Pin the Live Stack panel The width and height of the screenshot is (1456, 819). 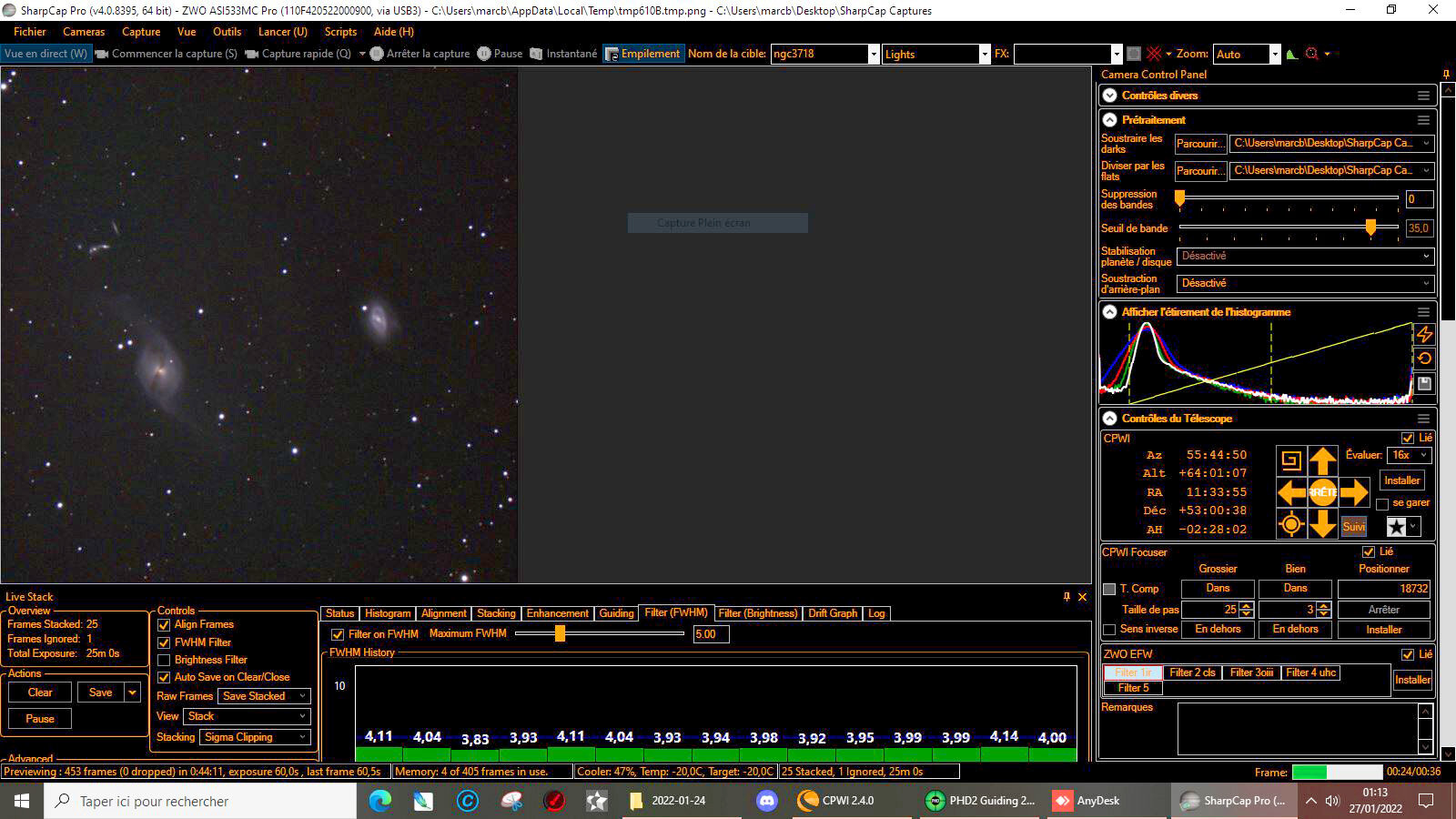1067,597
